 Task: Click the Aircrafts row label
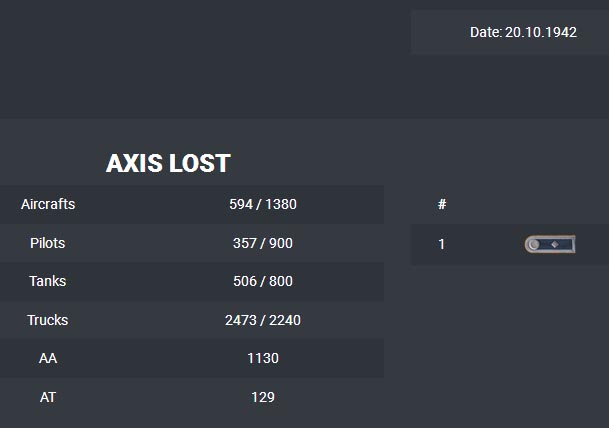click(x=48, y=204)
